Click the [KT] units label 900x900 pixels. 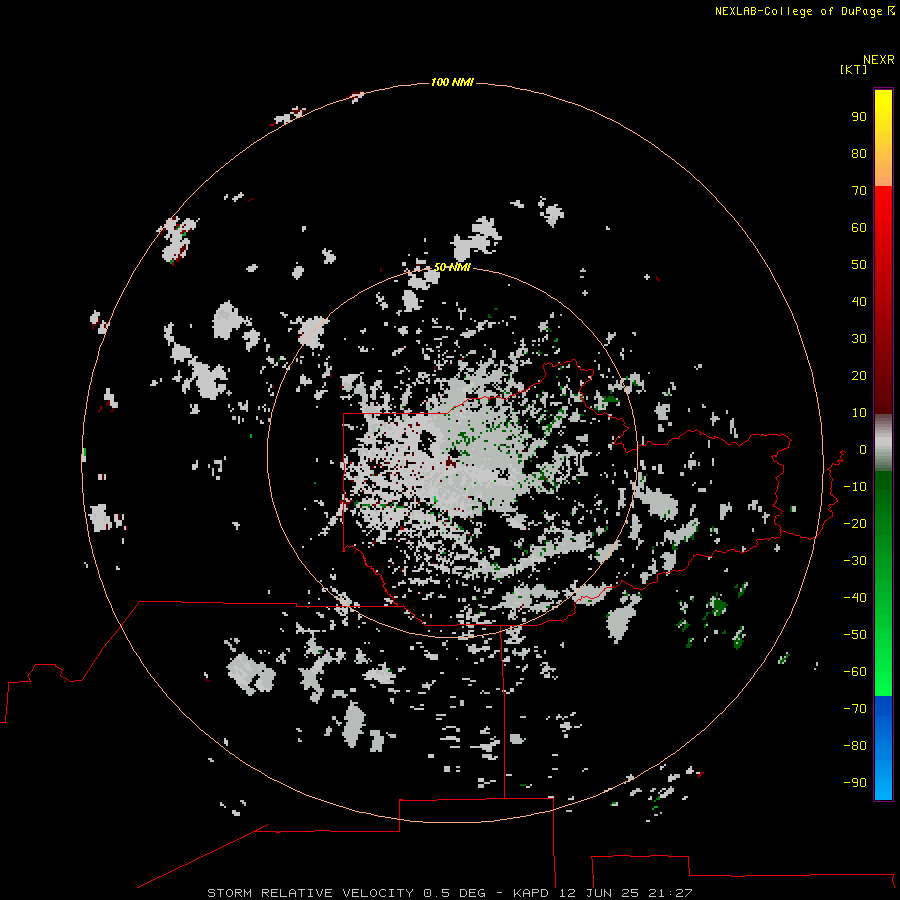[x=853, y=70]
